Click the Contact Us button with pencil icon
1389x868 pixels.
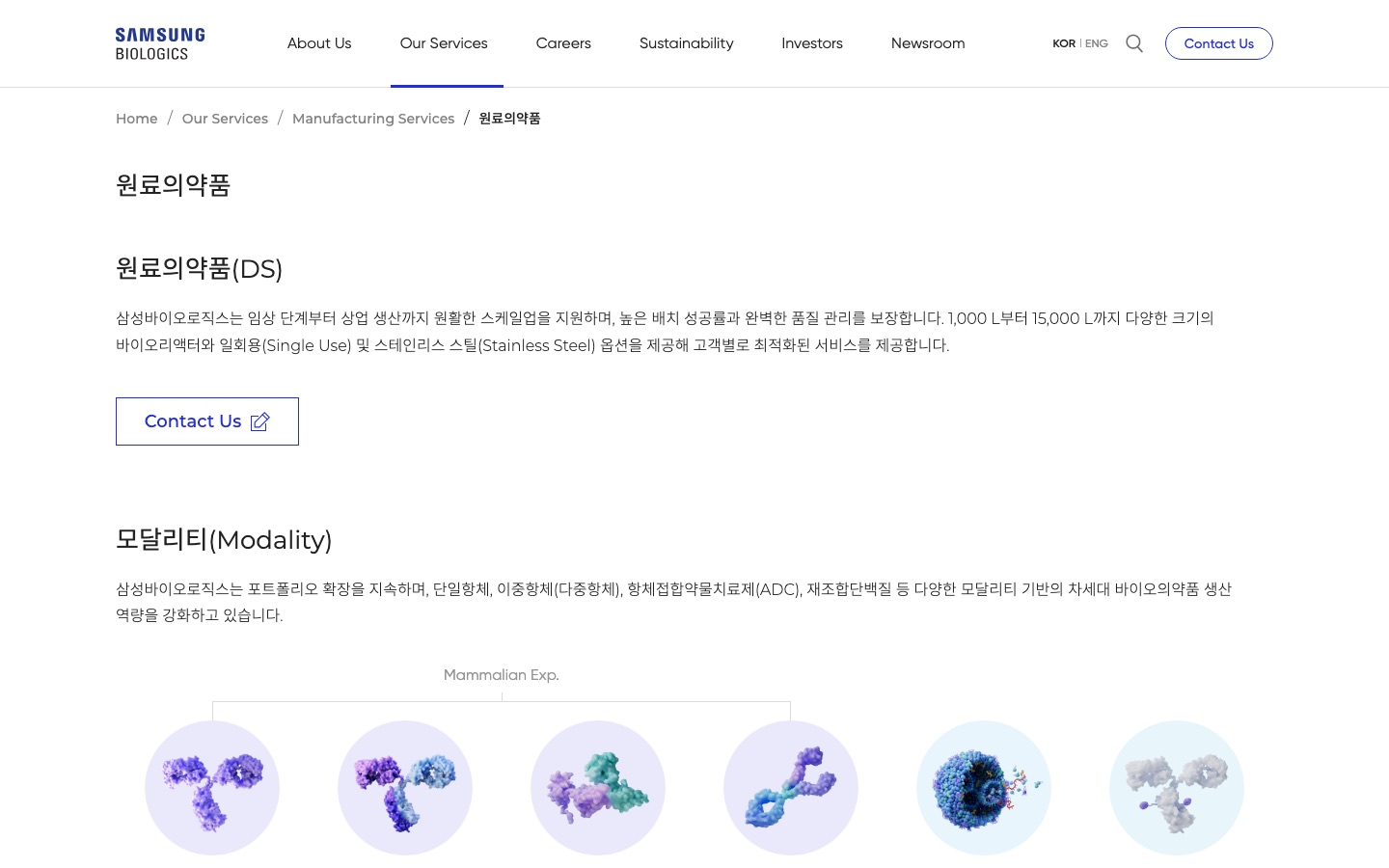207,421
